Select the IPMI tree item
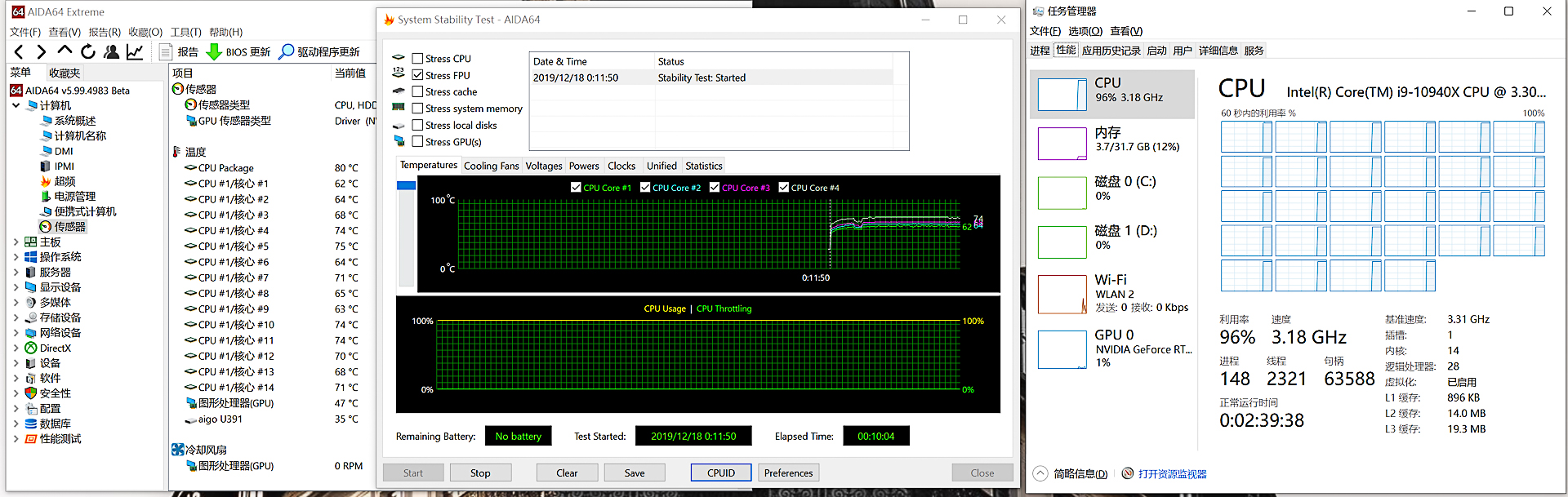Screen dimensions: 1568x497 (x=57, y=166)
